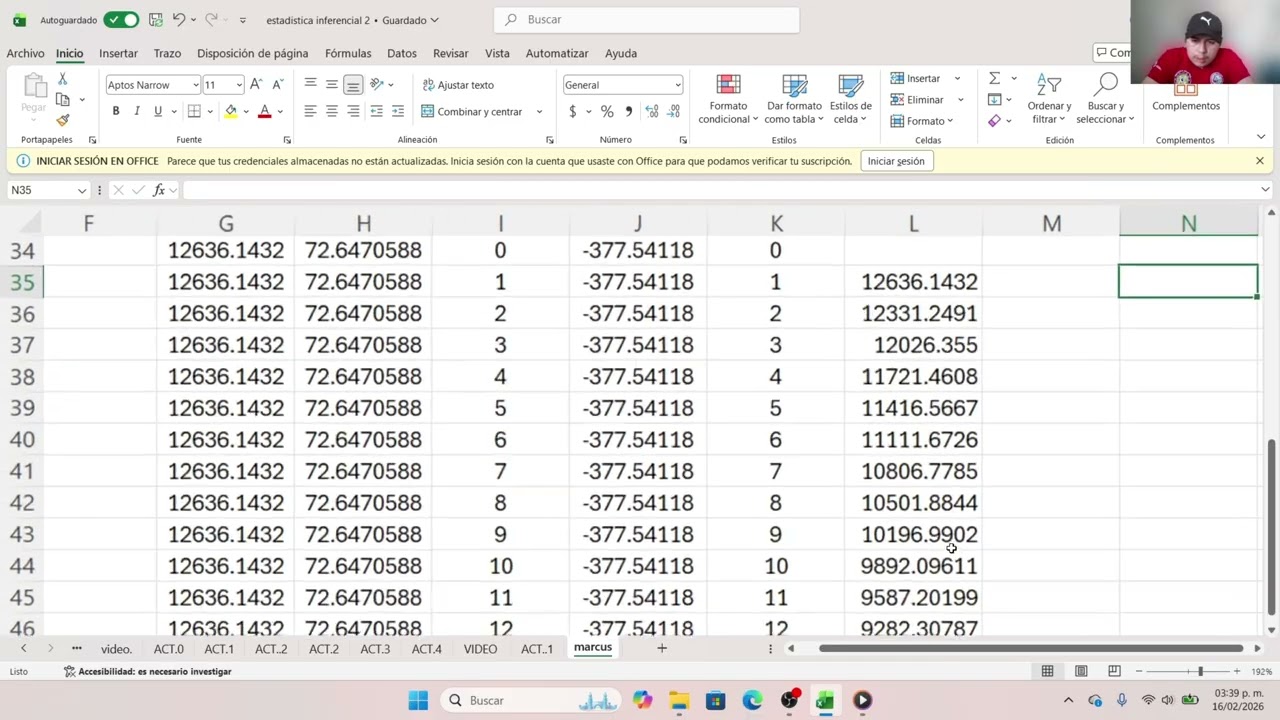Click the zoom slider handle
Image resolution: width=1280 pixels, height=720 pixels.
1200,671
